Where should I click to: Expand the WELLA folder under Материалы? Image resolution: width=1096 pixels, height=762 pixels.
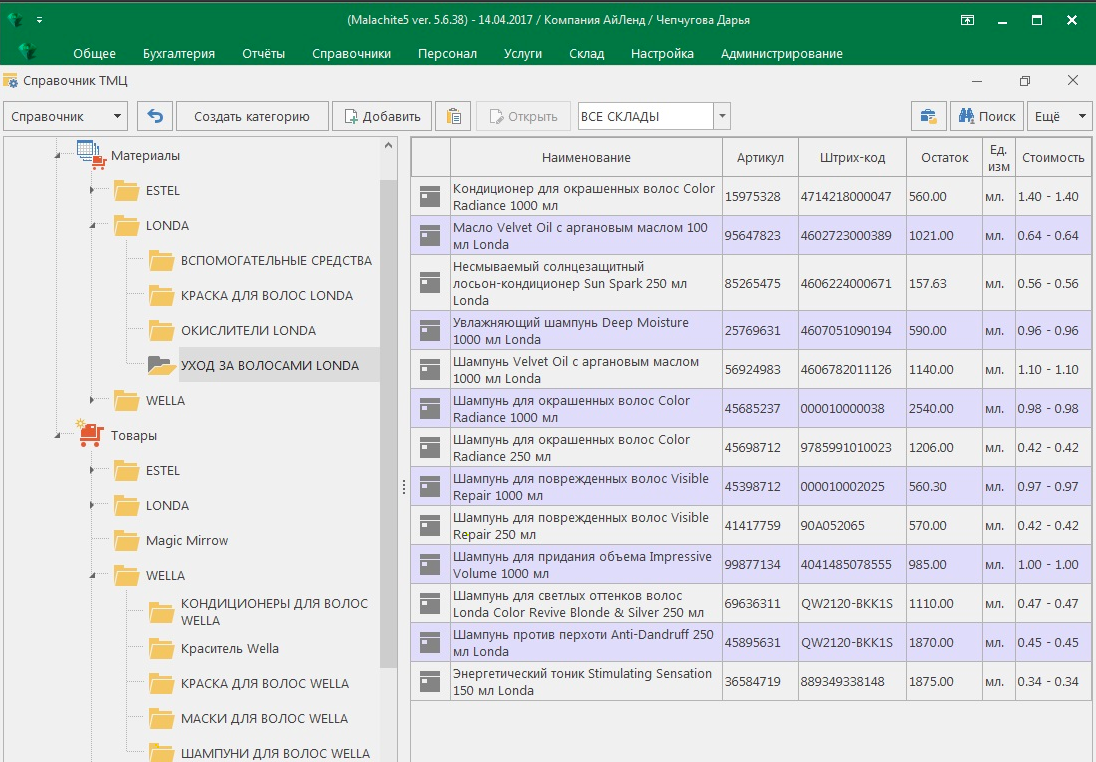pyautogui.click(x=92, y=400)
